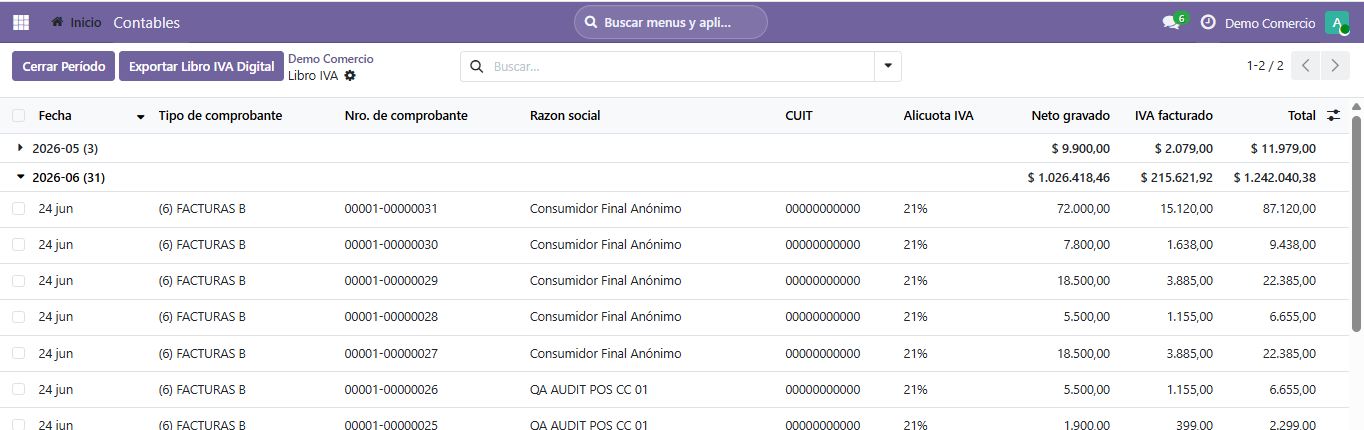Expand the 2026-05 (3) group
Screen dimensions: 1364x430
pyautogui.click(x=65, y=148)
